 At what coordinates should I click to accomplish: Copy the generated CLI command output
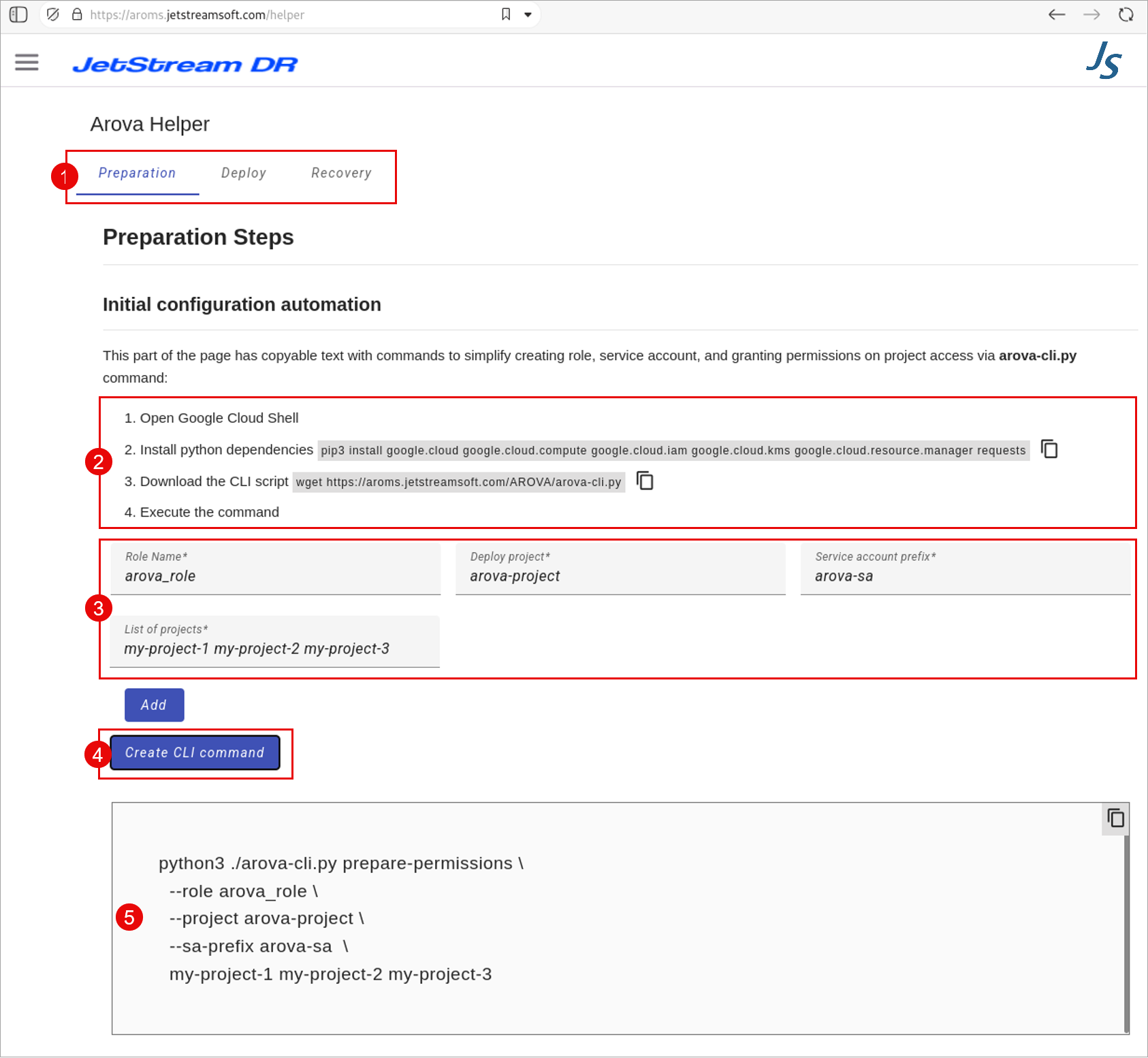point(1115,818)
